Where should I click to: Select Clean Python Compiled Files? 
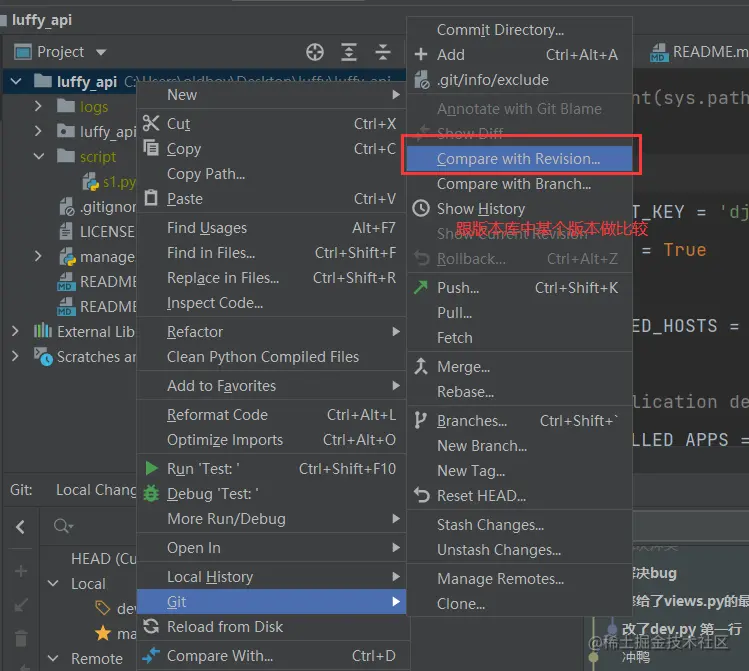[x=271, y=356]
